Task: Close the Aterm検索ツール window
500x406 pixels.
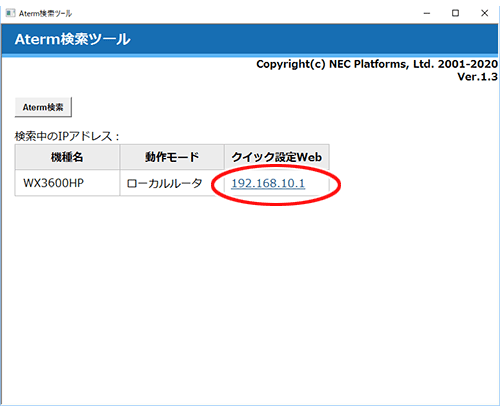Action: tap(484, 13)
